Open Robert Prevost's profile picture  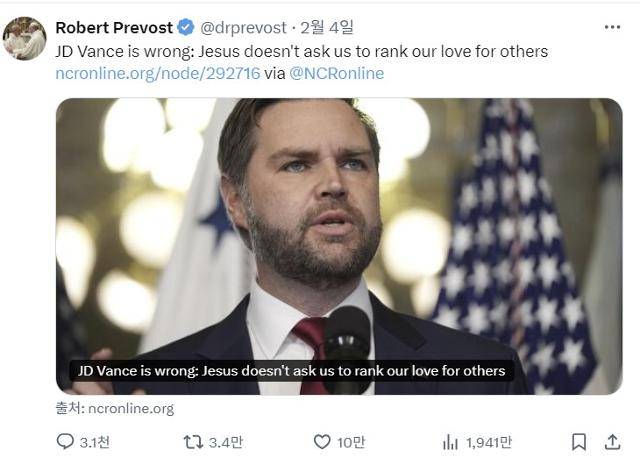[24, 39]
